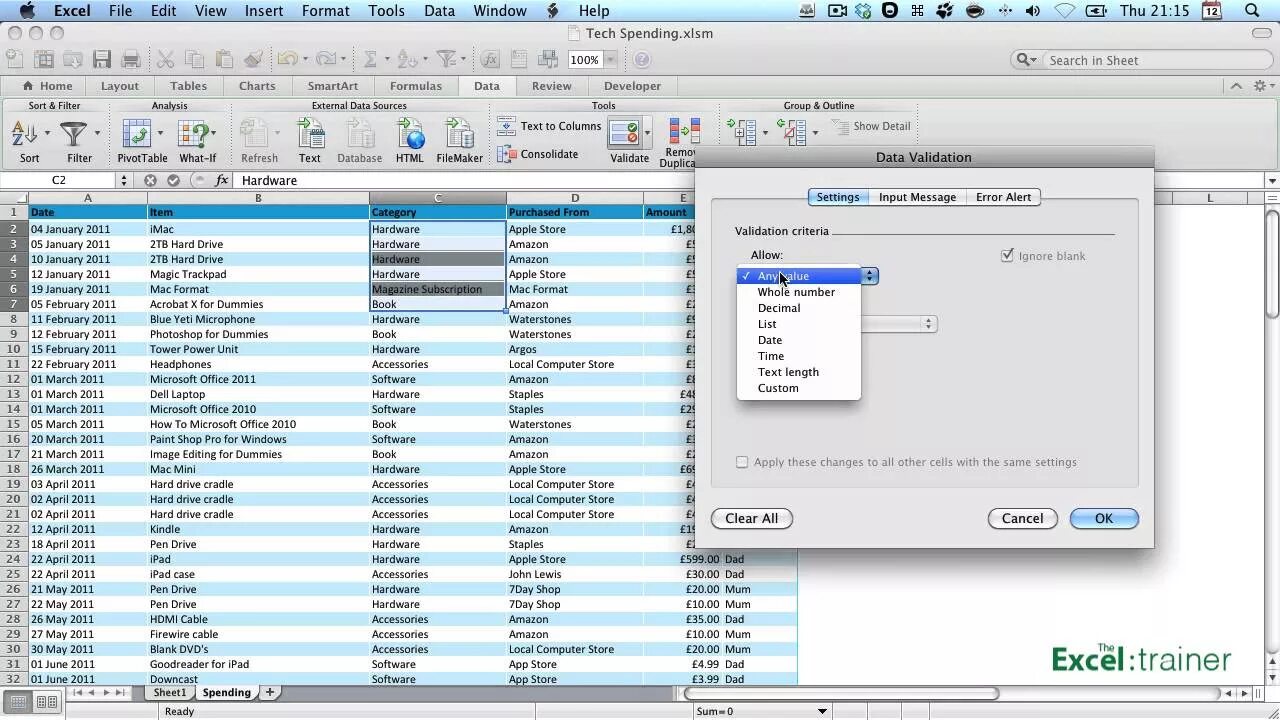Viewport: 1280px width, 720px height.
Task: Open the Apple menu
Action: click(x=26, y=11)
